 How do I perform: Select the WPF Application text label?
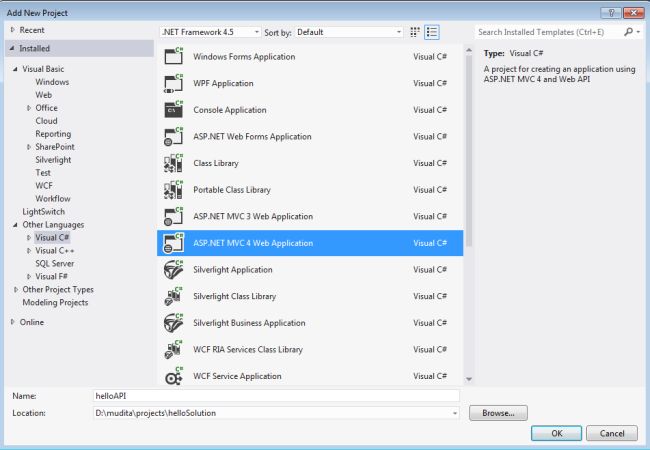pyautogui.click(x=223, y=83)
